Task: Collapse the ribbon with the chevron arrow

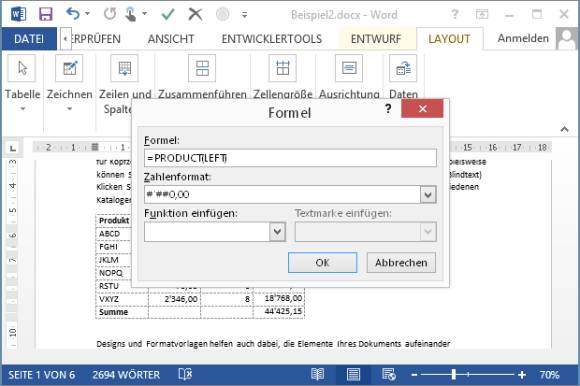Action: click(x=564, y=129)
